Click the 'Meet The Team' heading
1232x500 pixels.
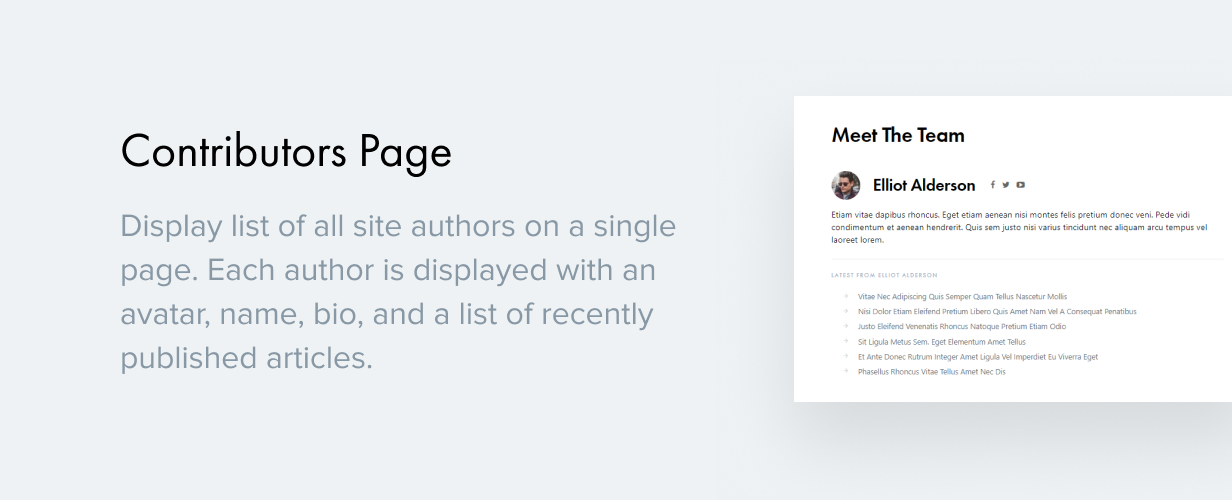pos(898,135)
